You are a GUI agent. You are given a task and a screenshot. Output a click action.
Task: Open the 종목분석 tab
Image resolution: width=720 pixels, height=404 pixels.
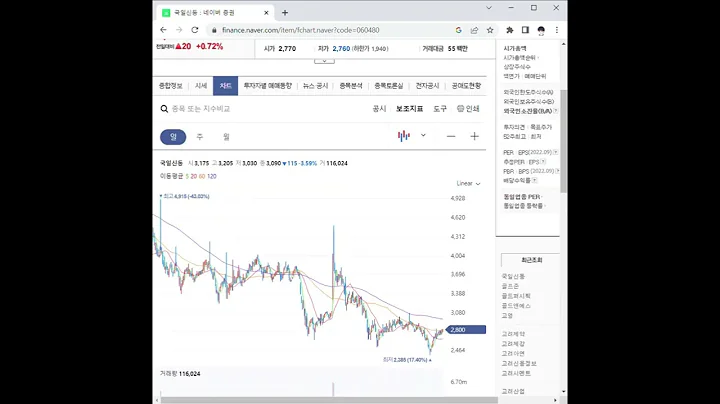pyautogui.click(x=351, y=86)
